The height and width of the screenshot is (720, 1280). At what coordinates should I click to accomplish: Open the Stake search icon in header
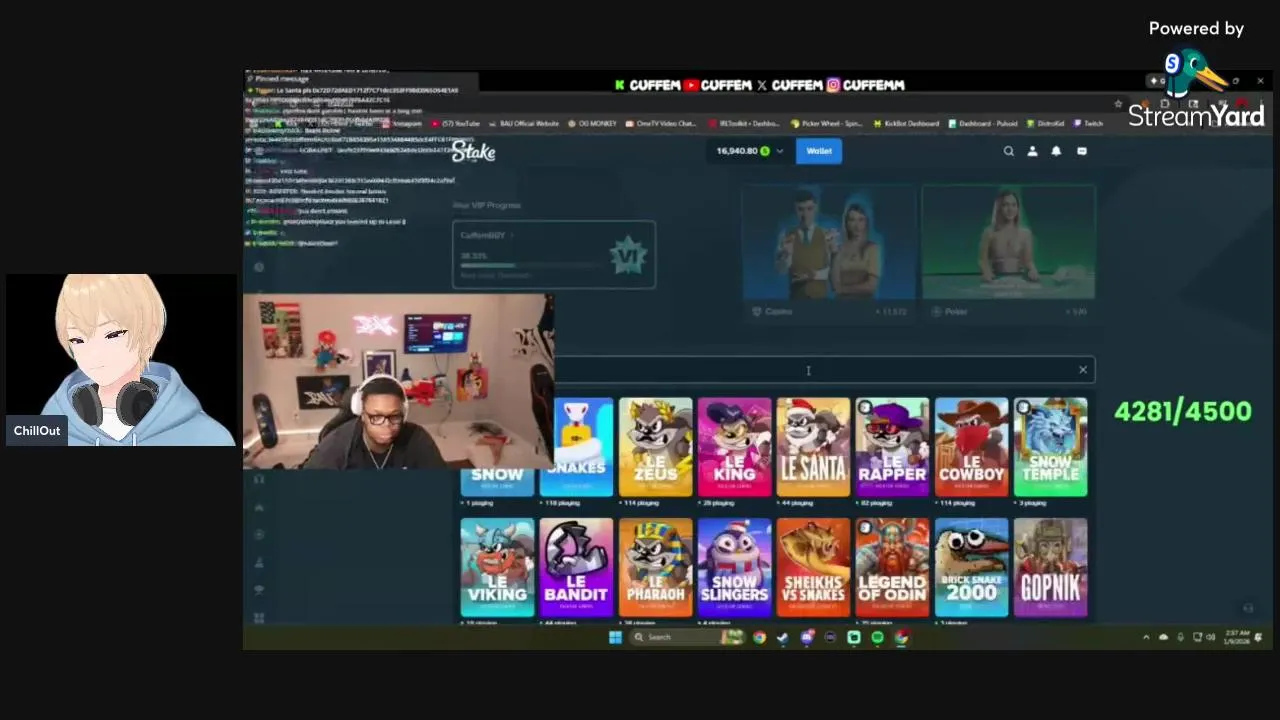click(1008, 151)
